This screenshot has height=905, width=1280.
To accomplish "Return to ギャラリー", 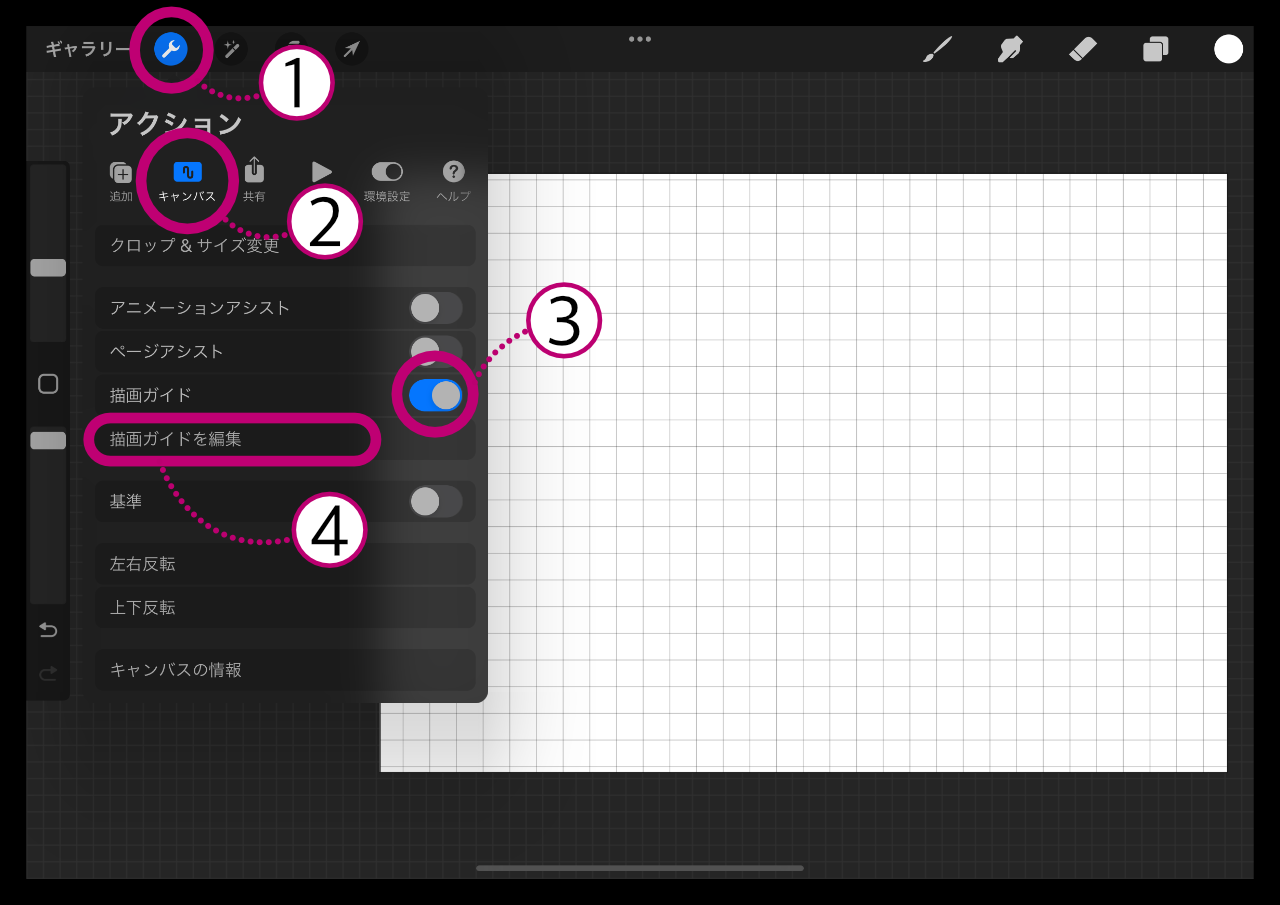I will click(x=88, y=49).
